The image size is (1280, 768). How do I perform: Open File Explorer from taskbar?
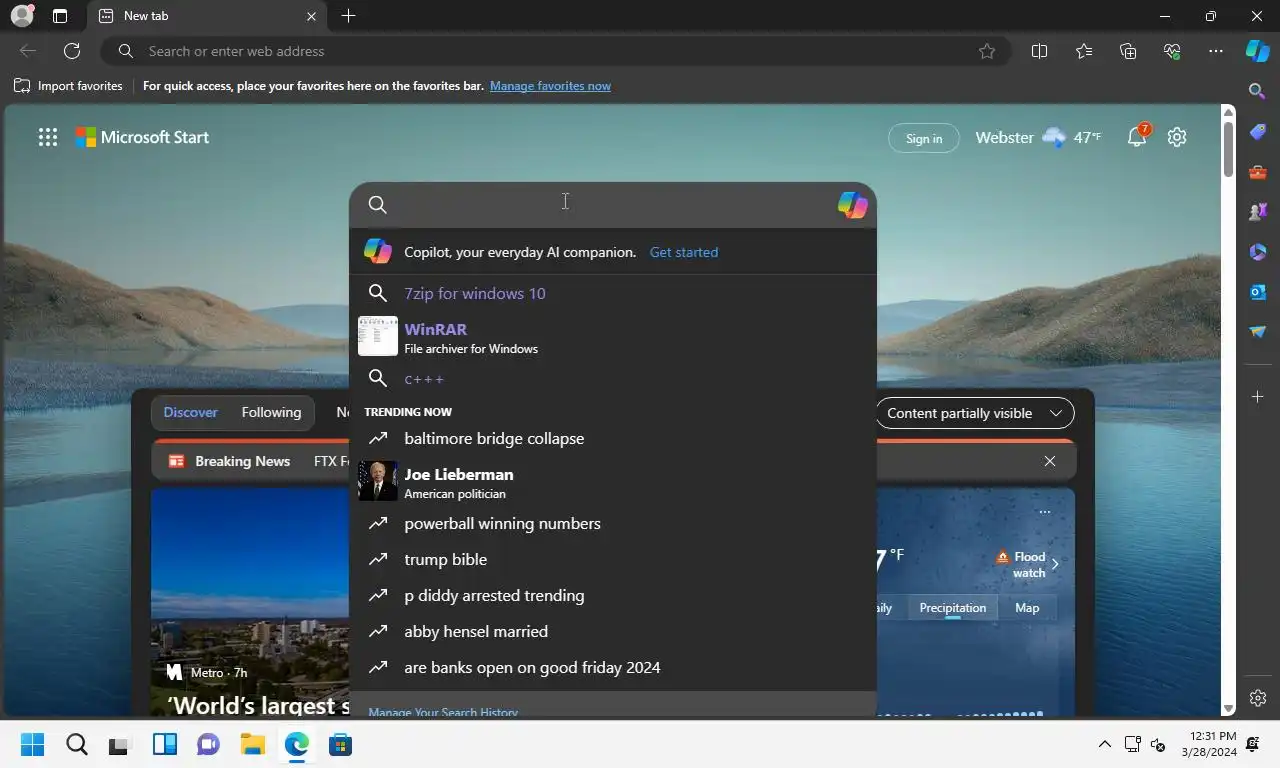pyautogui.click(x=252, y=744)
